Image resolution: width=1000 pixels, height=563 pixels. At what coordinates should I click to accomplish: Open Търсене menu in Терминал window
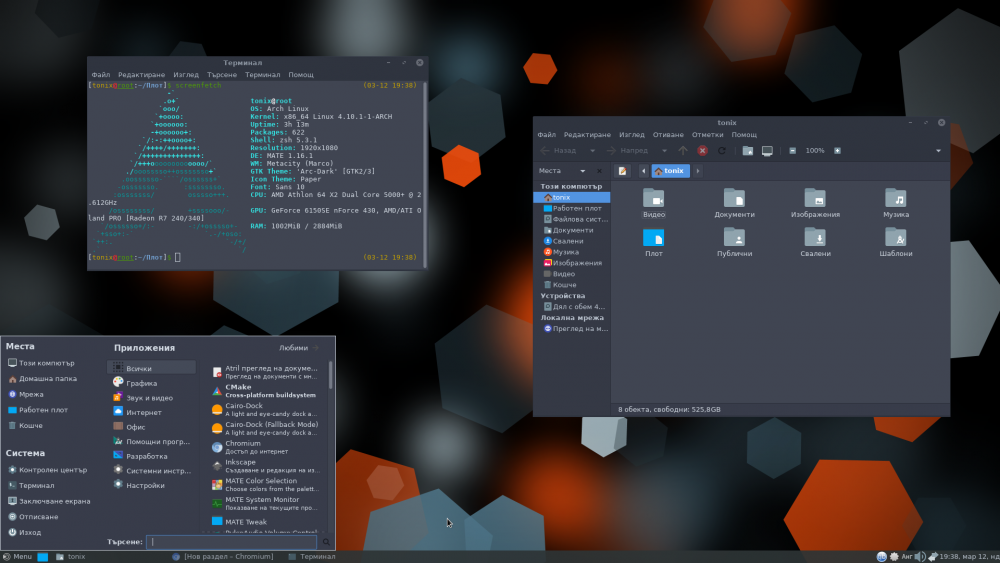pyautogui.click(x=222, y=75)
